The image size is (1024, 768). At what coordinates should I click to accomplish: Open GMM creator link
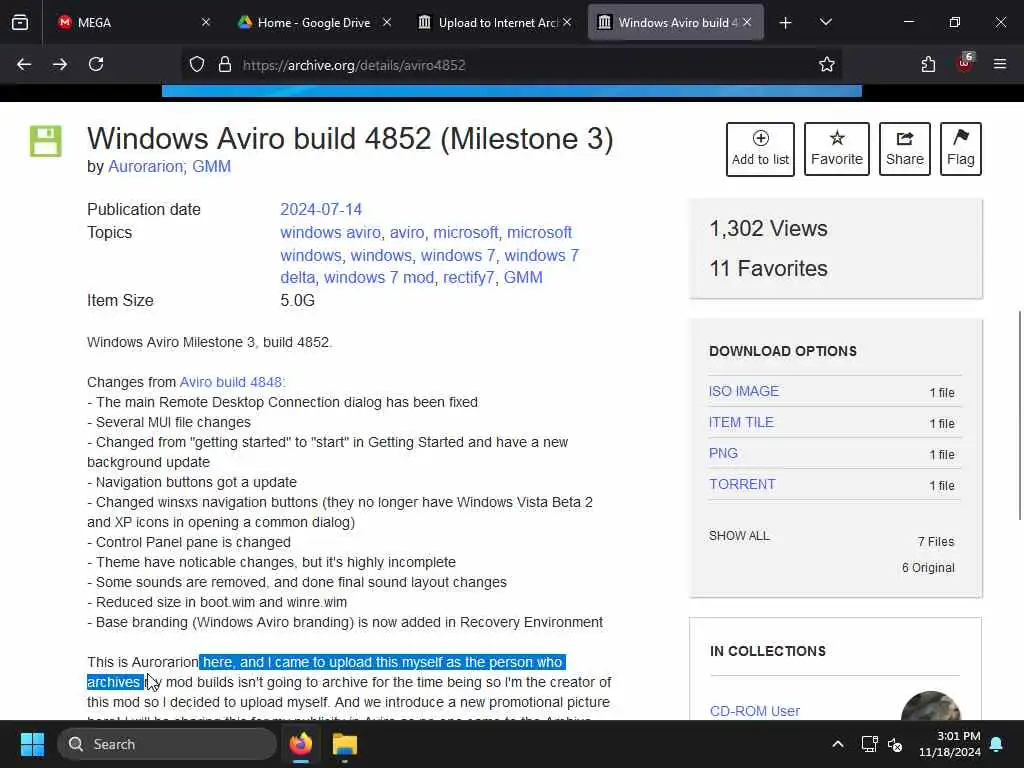pyautogui.click(x=211, y=167)
